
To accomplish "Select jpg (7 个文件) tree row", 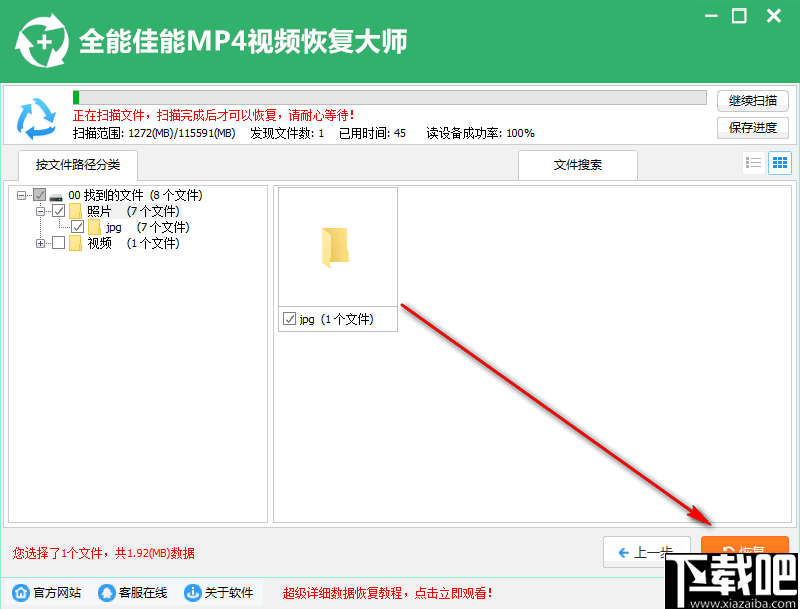I will click(x=147, y=227).
